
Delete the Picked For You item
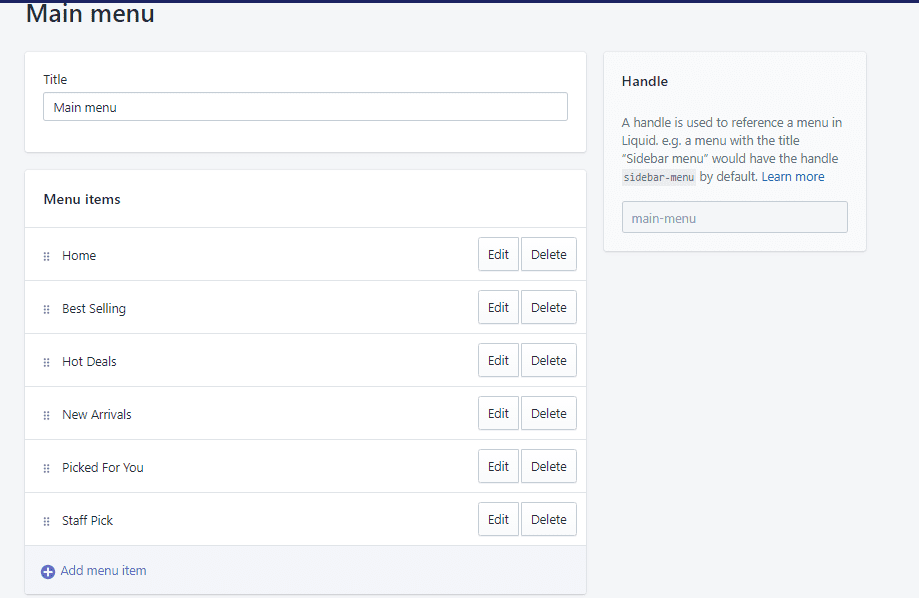coord(549,466)
